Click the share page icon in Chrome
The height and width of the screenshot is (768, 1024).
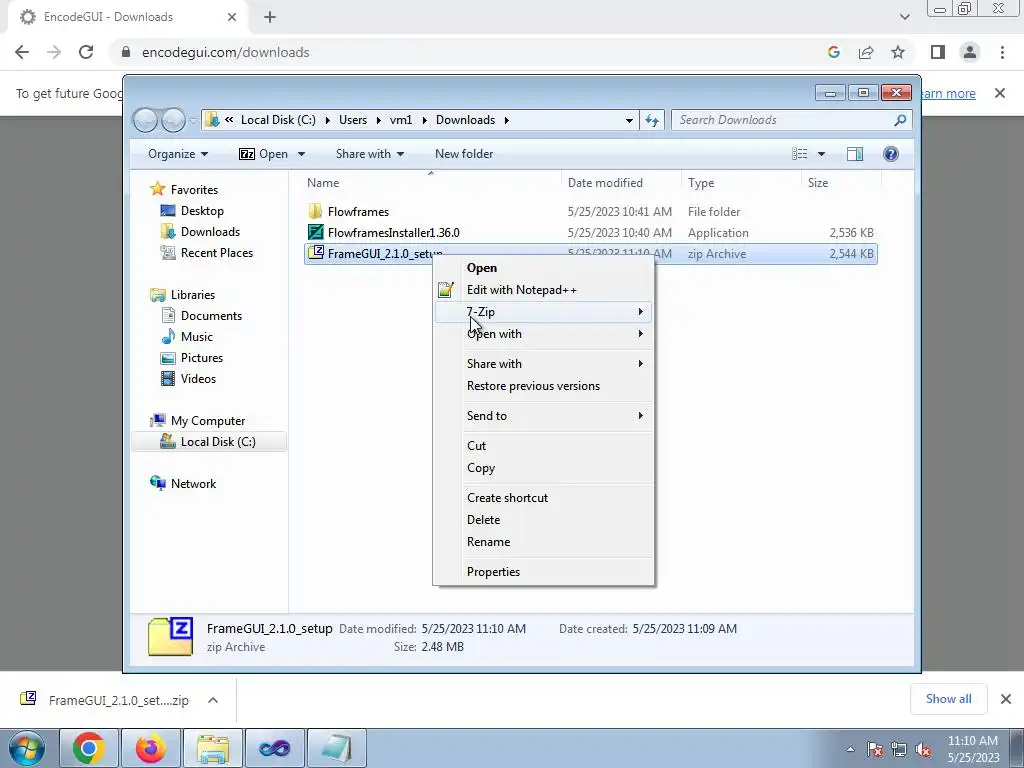click(x=866, y=52)
